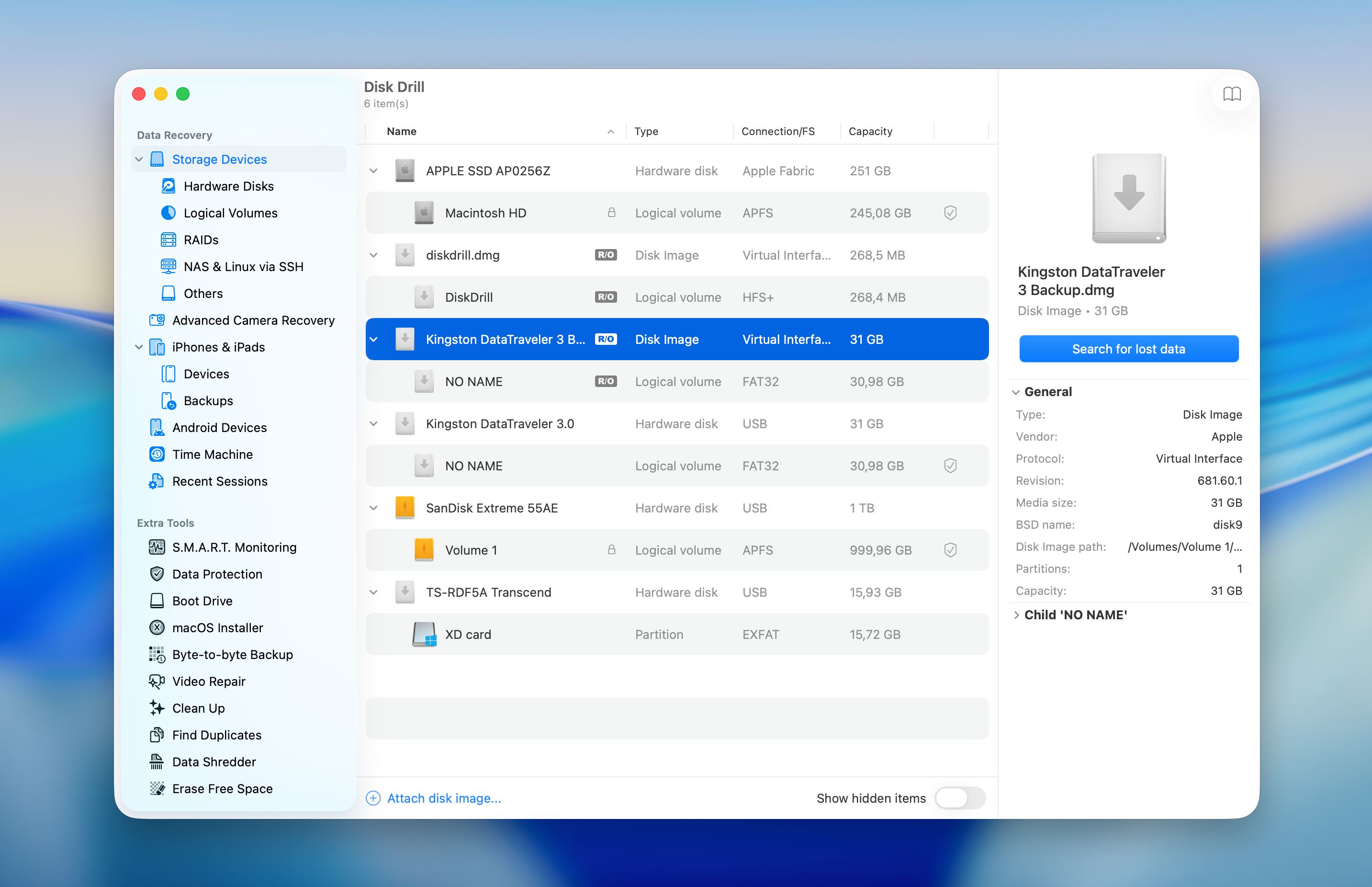Collapse the selected Kingston DataTraveler 3 Backup row
The width and height of the screenshot is (1372, 887).
point(374,340)
